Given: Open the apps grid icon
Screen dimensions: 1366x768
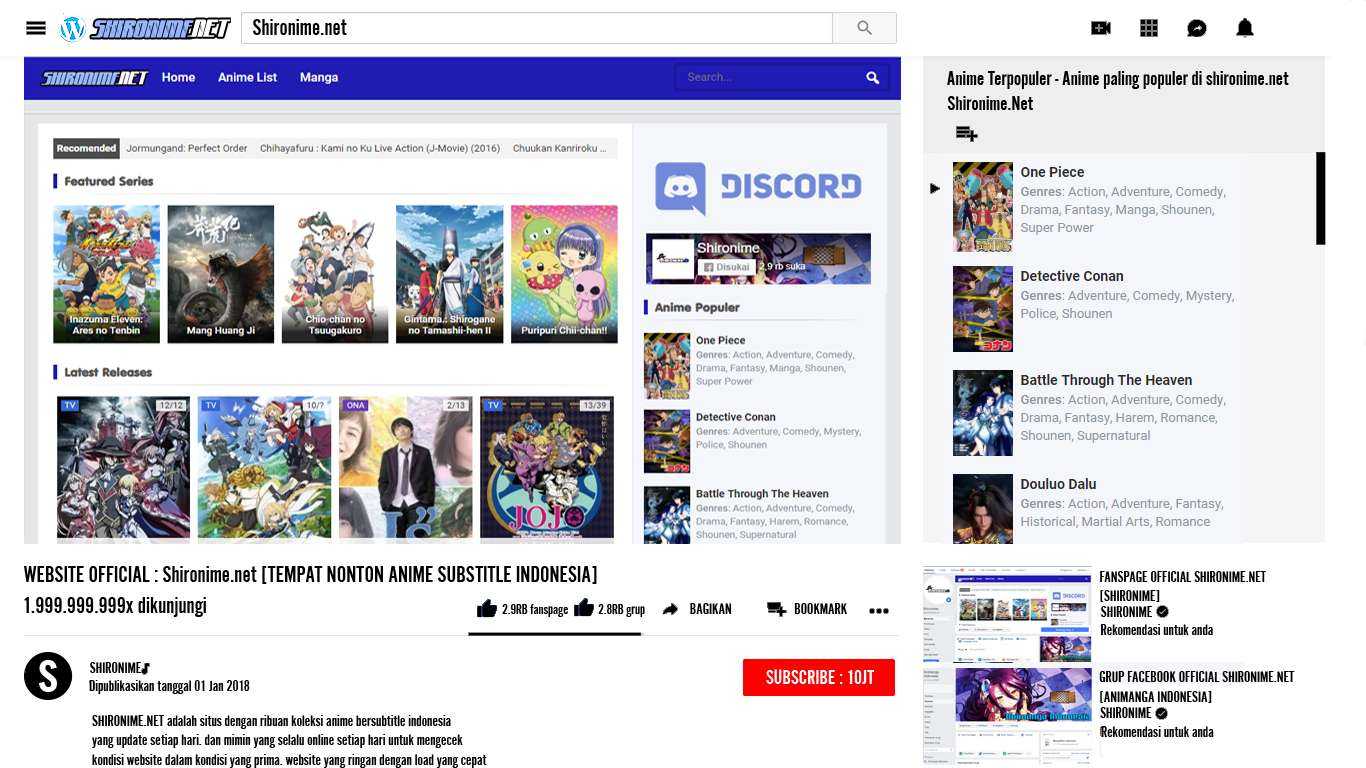Looking at the screenshot, I should (1149, 28).
